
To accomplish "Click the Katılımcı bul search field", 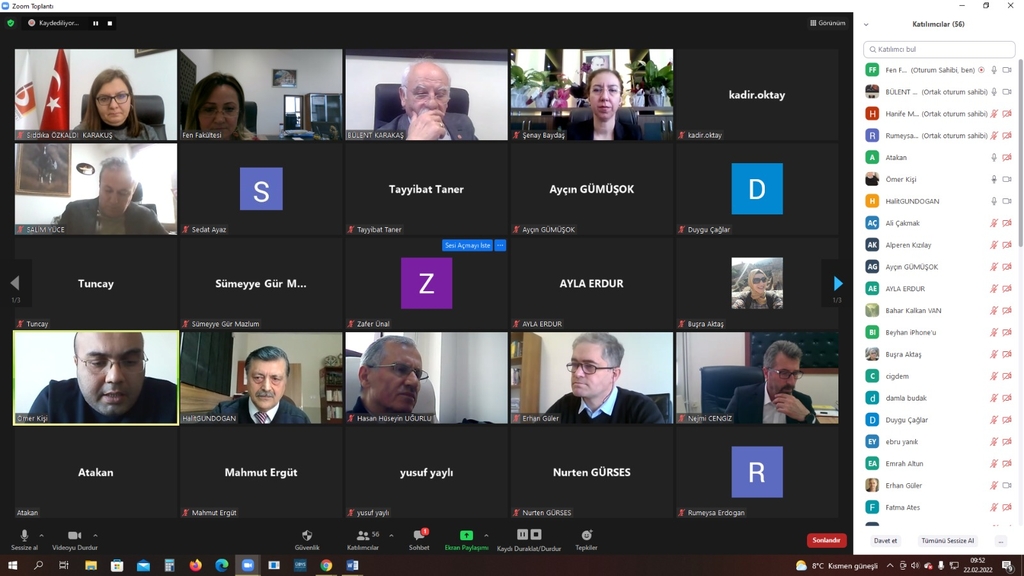I will [938, 49].
